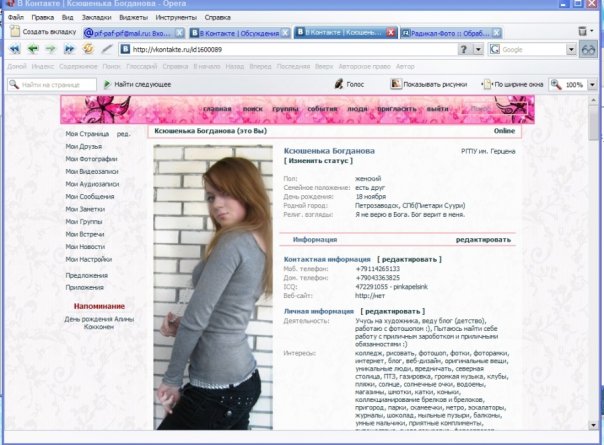The width and height of the screenshot is (604, 445).
Task: Click ред. next to Моя Страница
Action: pos(123,134)
